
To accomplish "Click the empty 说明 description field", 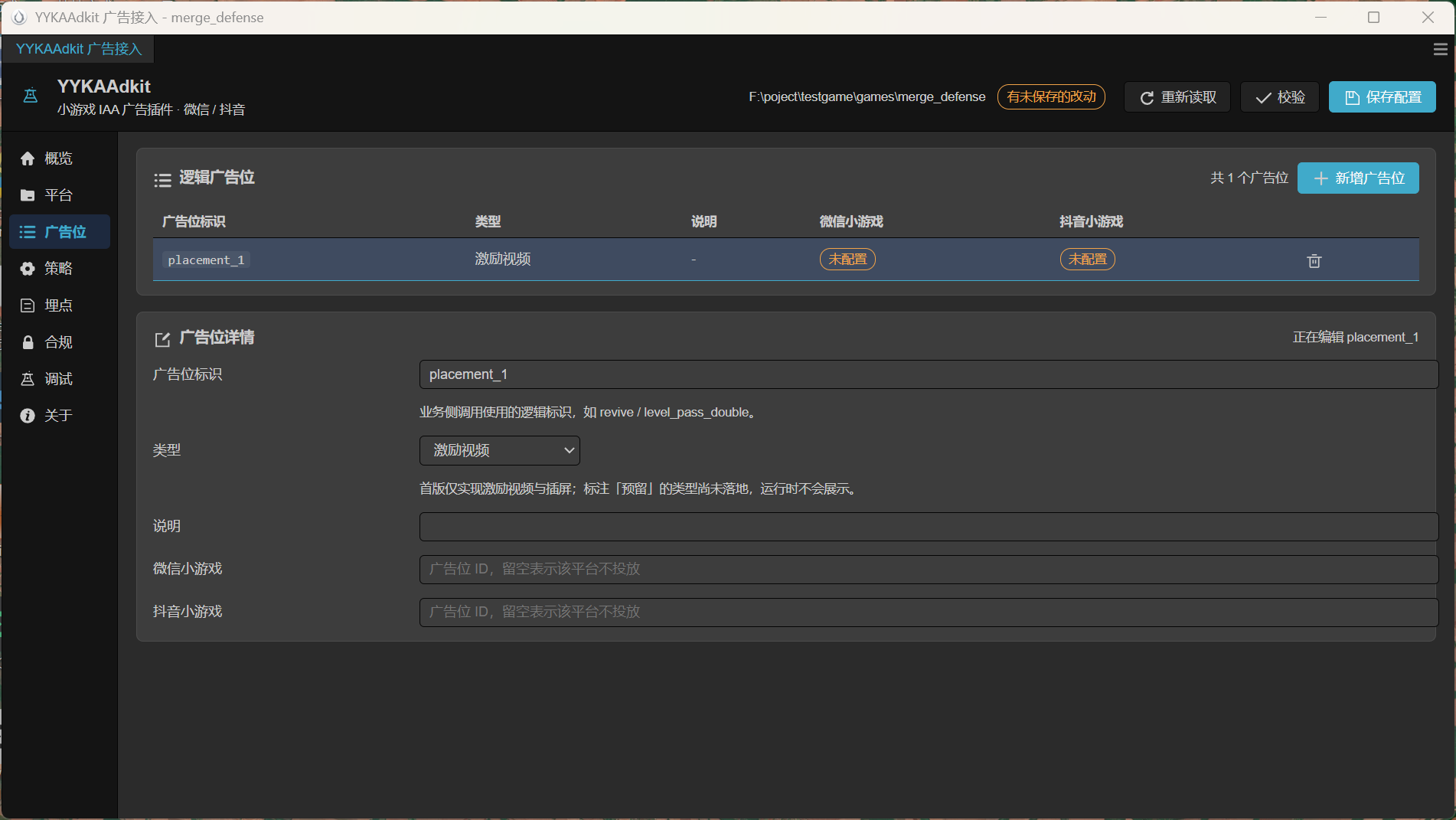I will [929, 527].
